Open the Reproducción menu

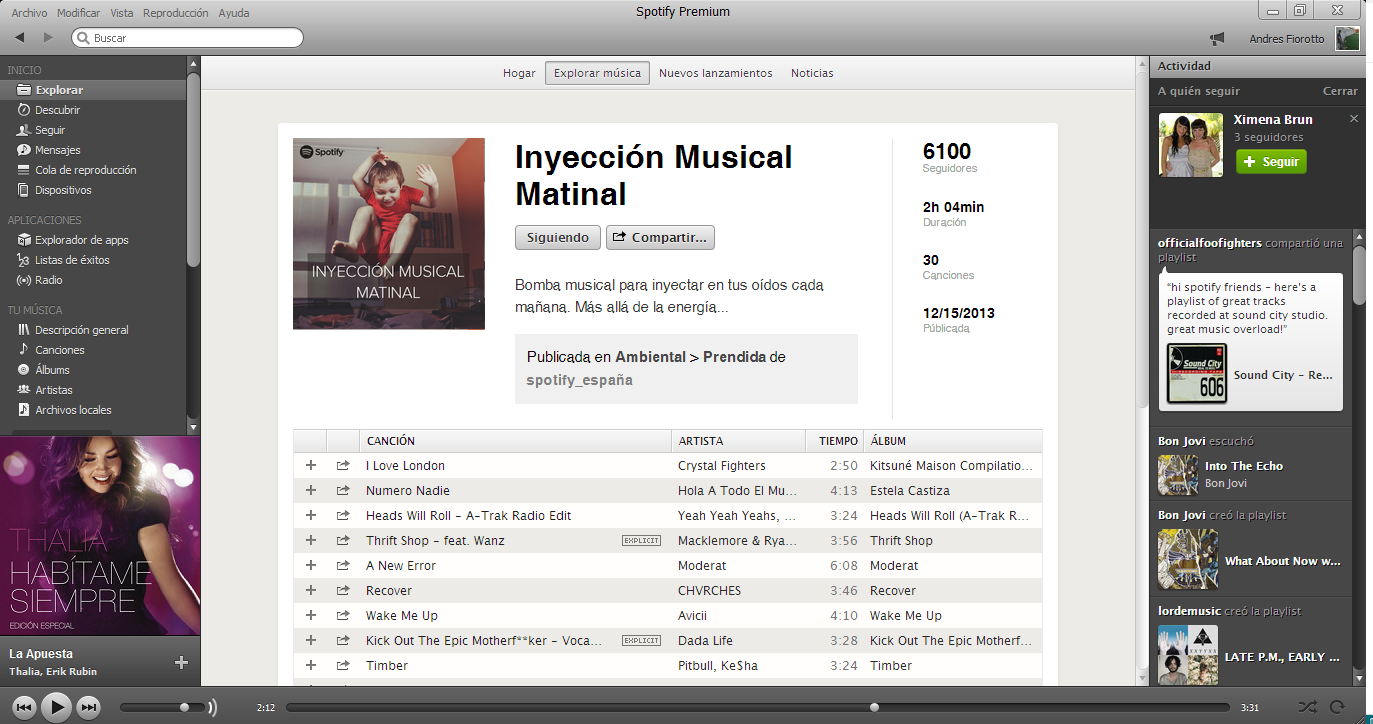coord(176,13)
